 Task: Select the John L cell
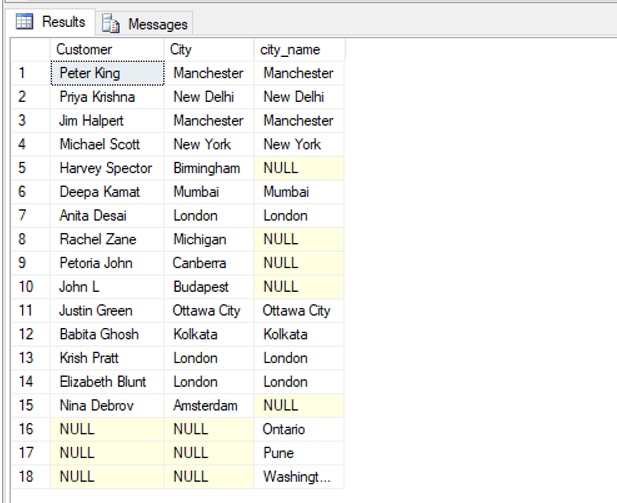pos(107,287)
